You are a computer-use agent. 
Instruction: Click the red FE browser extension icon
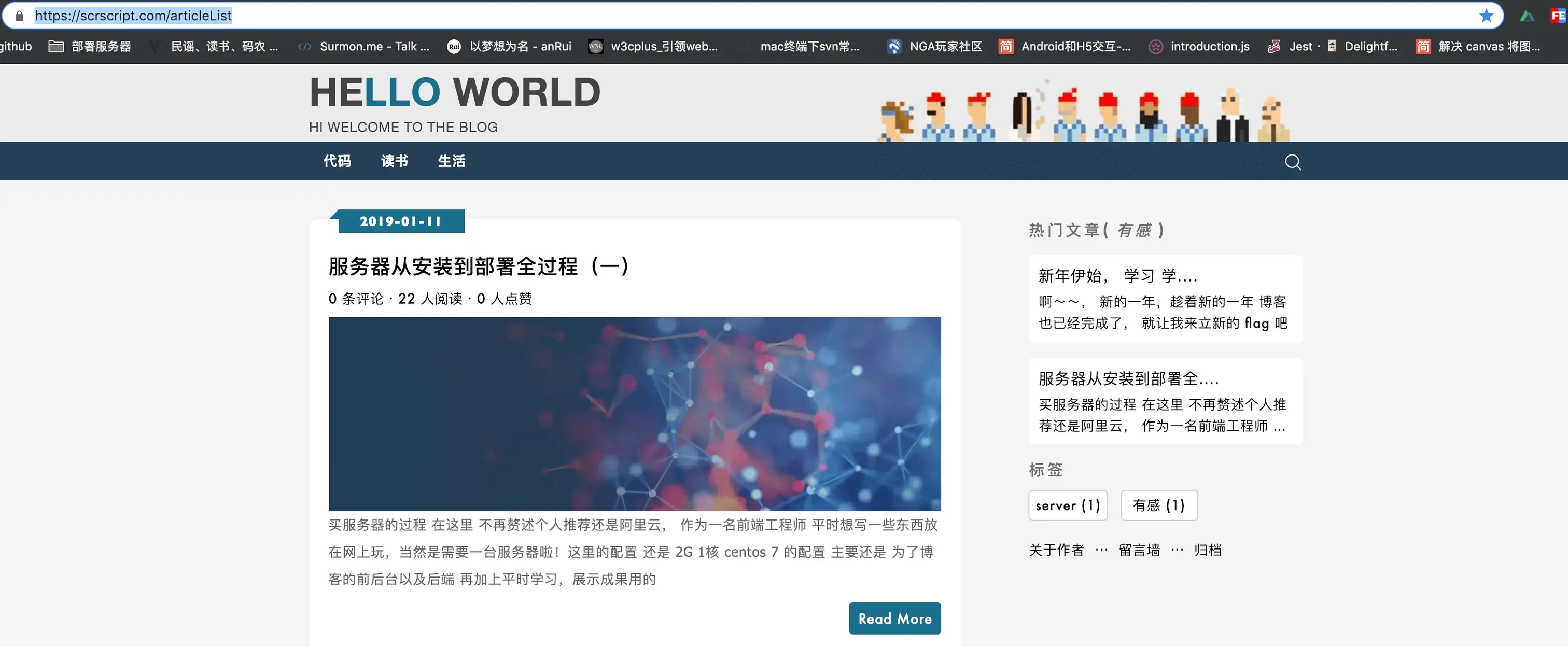pos(1558,16)
